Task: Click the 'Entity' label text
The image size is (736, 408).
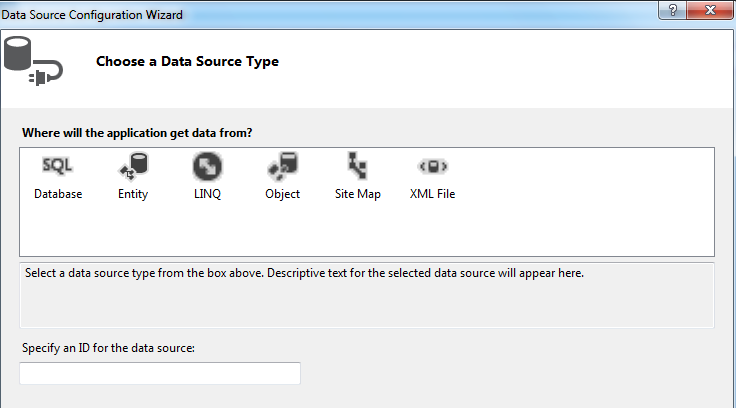Action: tap(133, 194)
